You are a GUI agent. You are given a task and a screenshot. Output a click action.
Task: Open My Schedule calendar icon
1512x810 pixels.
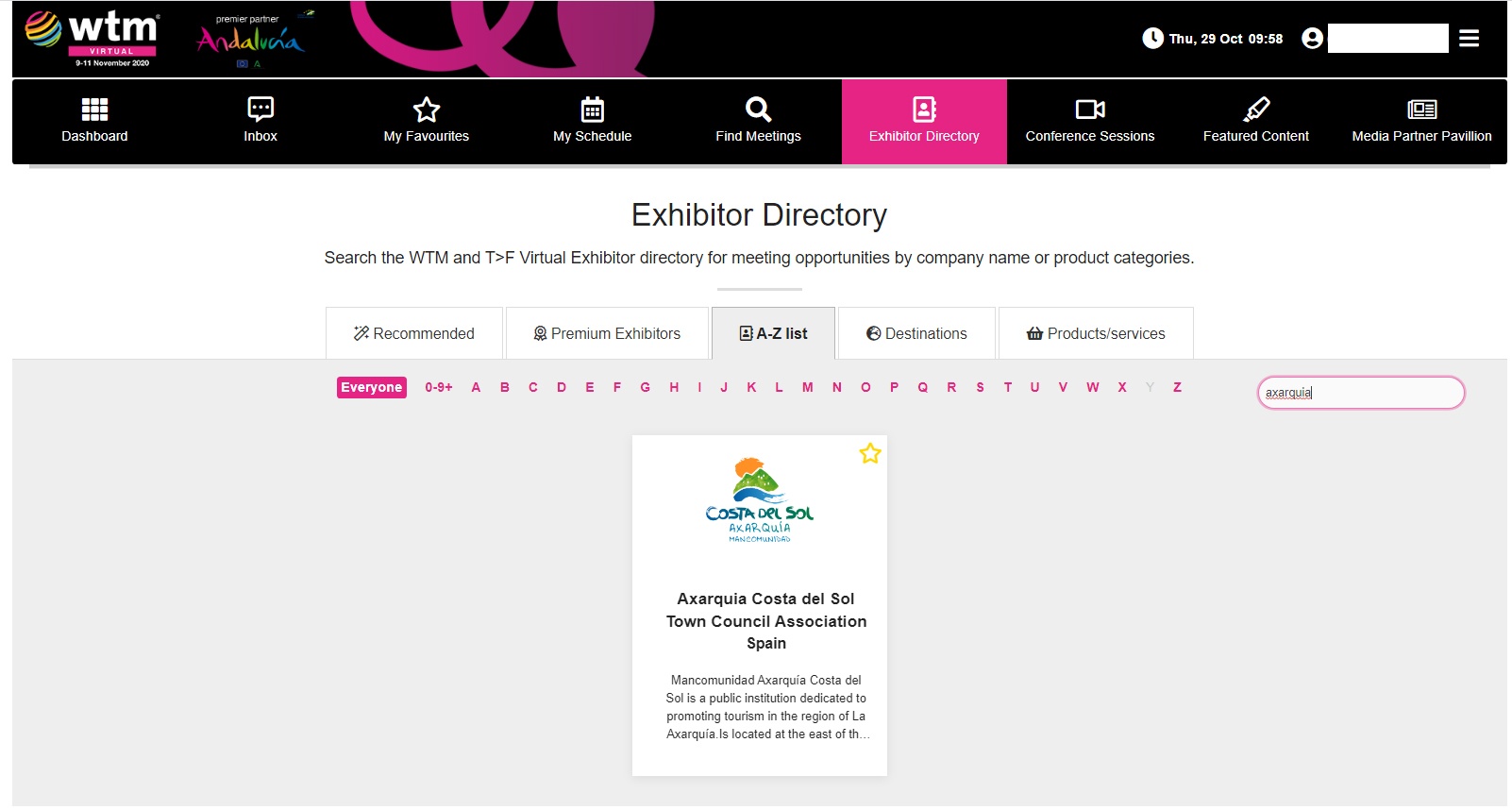(x=593, y=110)
